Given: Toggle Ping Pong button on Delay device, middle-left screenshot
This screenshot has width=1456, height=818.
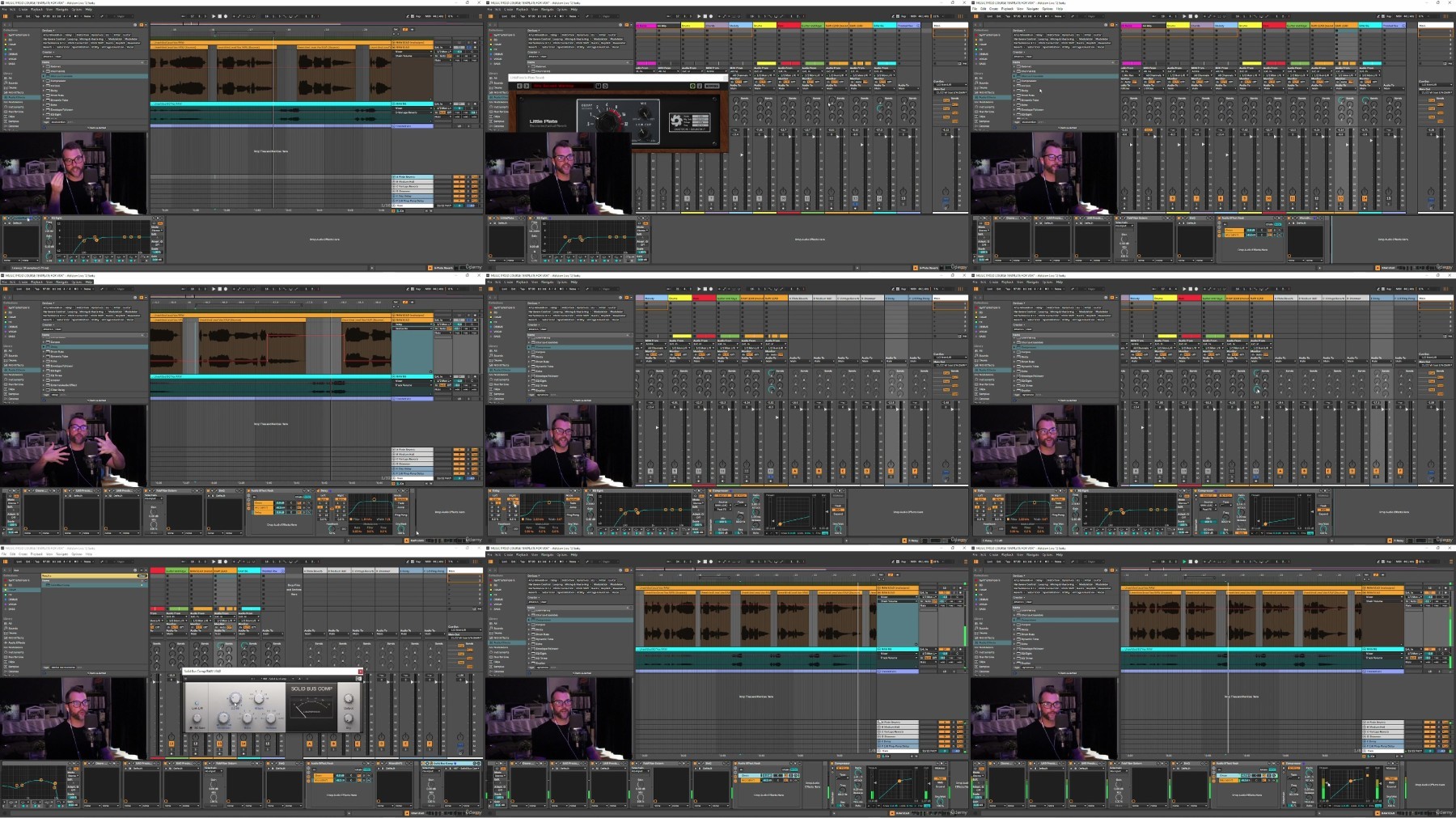Looking at the screenshot, I should 401,515.
